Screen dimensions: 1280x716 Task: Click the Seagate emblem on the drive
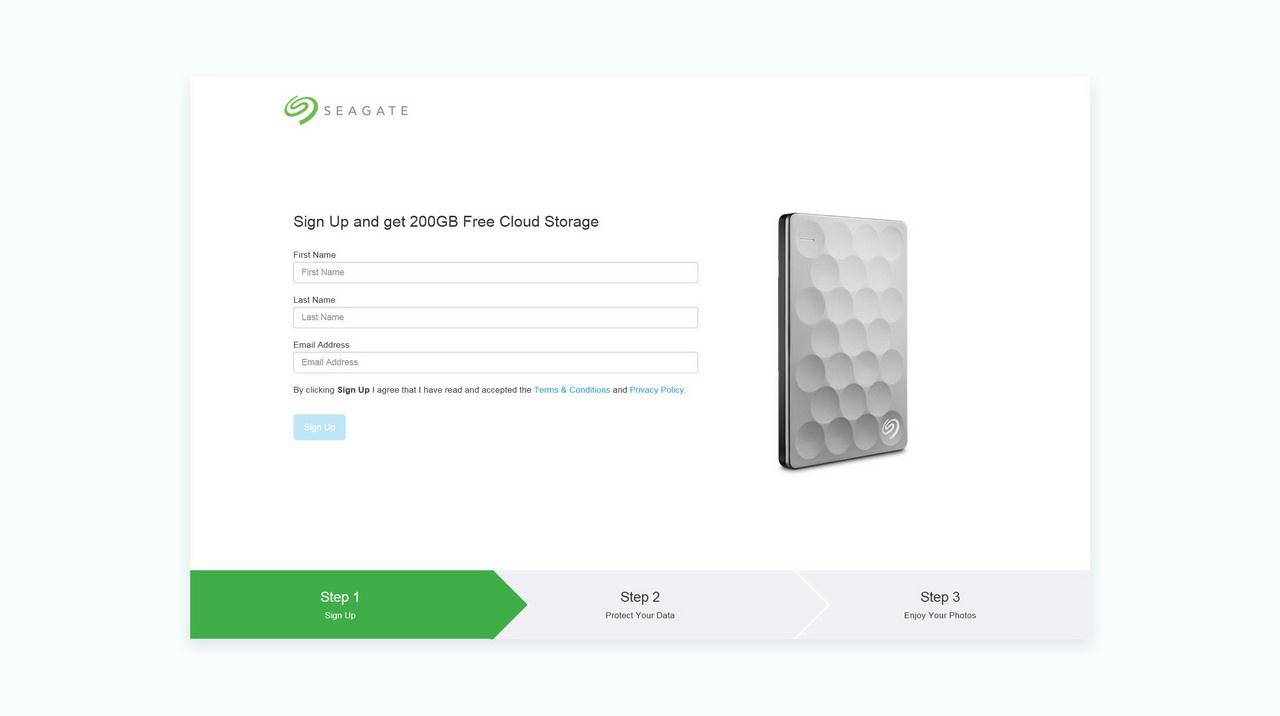(890, 428)
